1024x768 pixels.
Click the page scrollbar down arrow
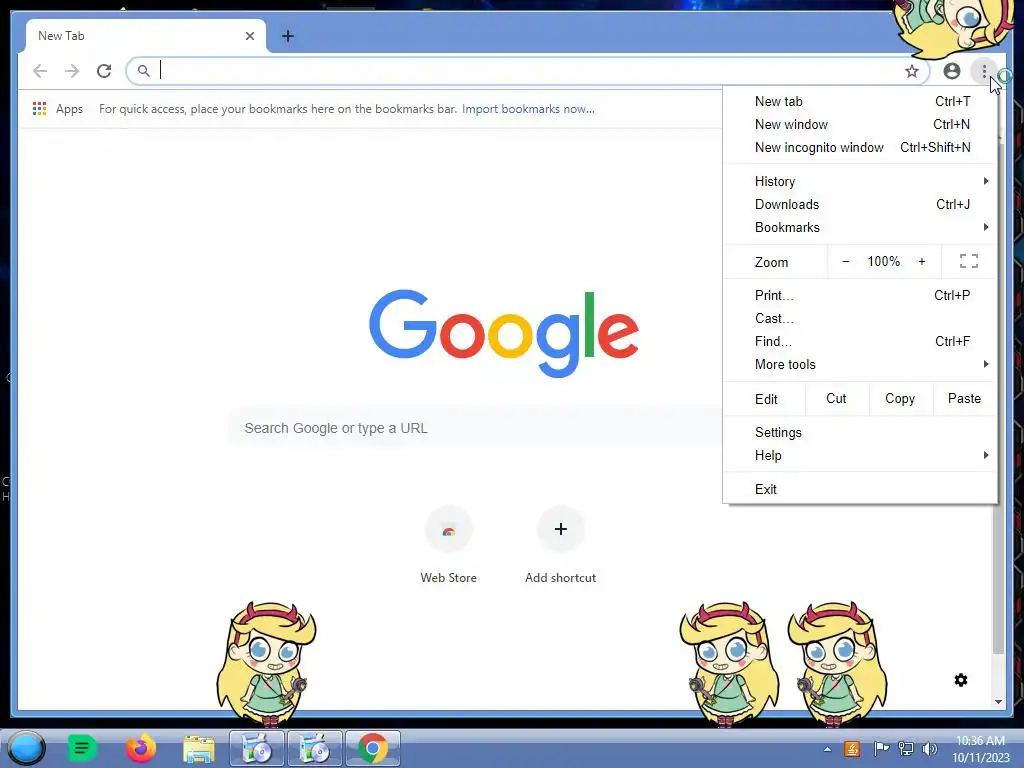pos(998,702)
